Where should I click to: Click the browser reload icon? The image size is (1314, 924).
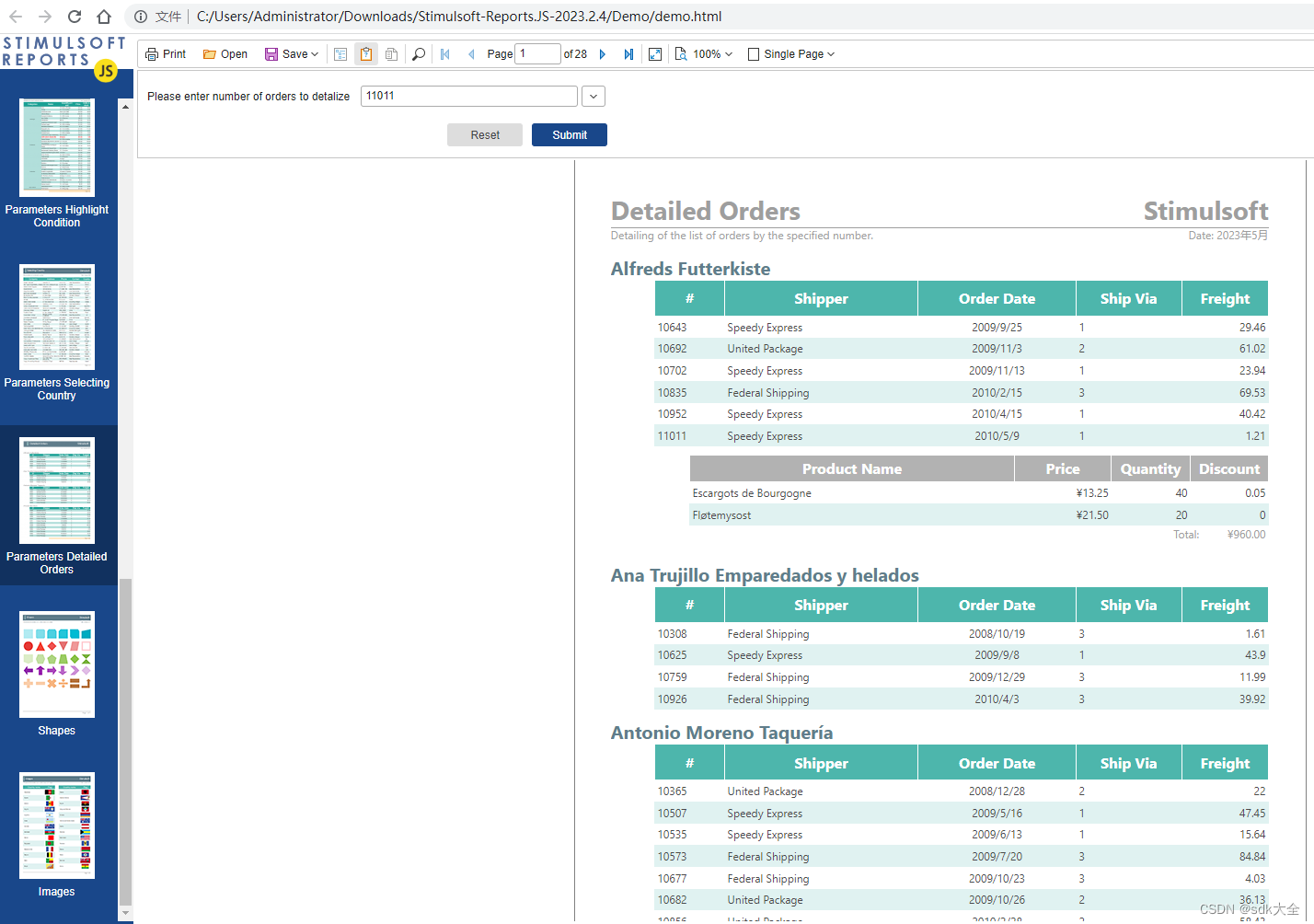[x=73, y=16]
